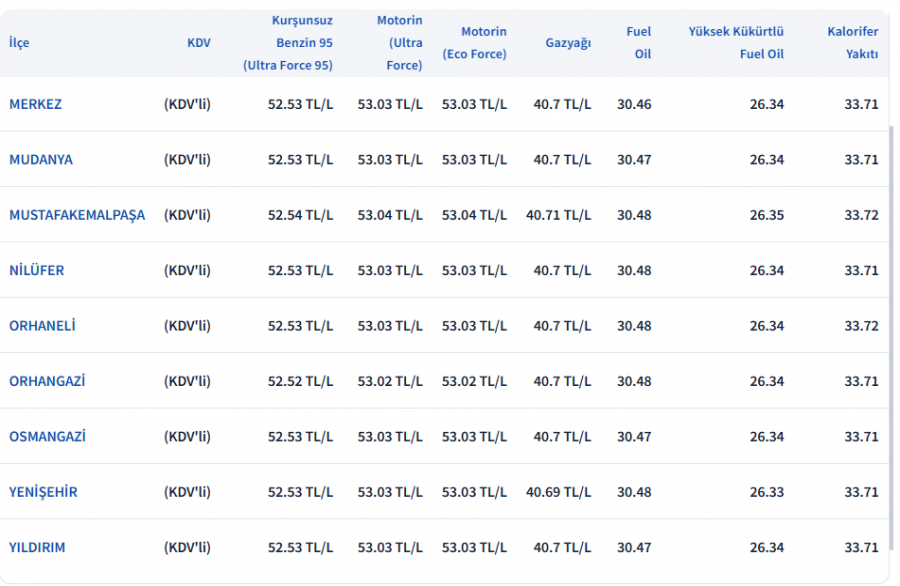Screen dimensions: 900x586
Task: Click the Gazyağı column header
Action: [x=568, y=42]
